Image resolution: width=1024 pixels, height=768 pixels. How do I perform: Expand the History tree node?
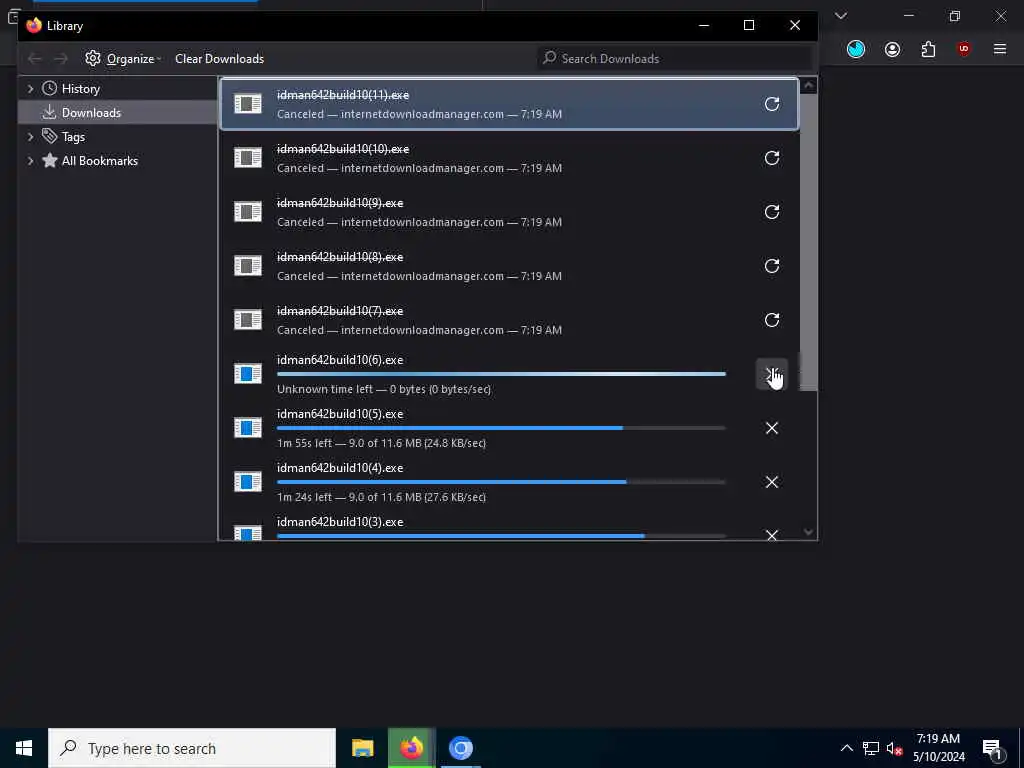(x=30, y=89)
